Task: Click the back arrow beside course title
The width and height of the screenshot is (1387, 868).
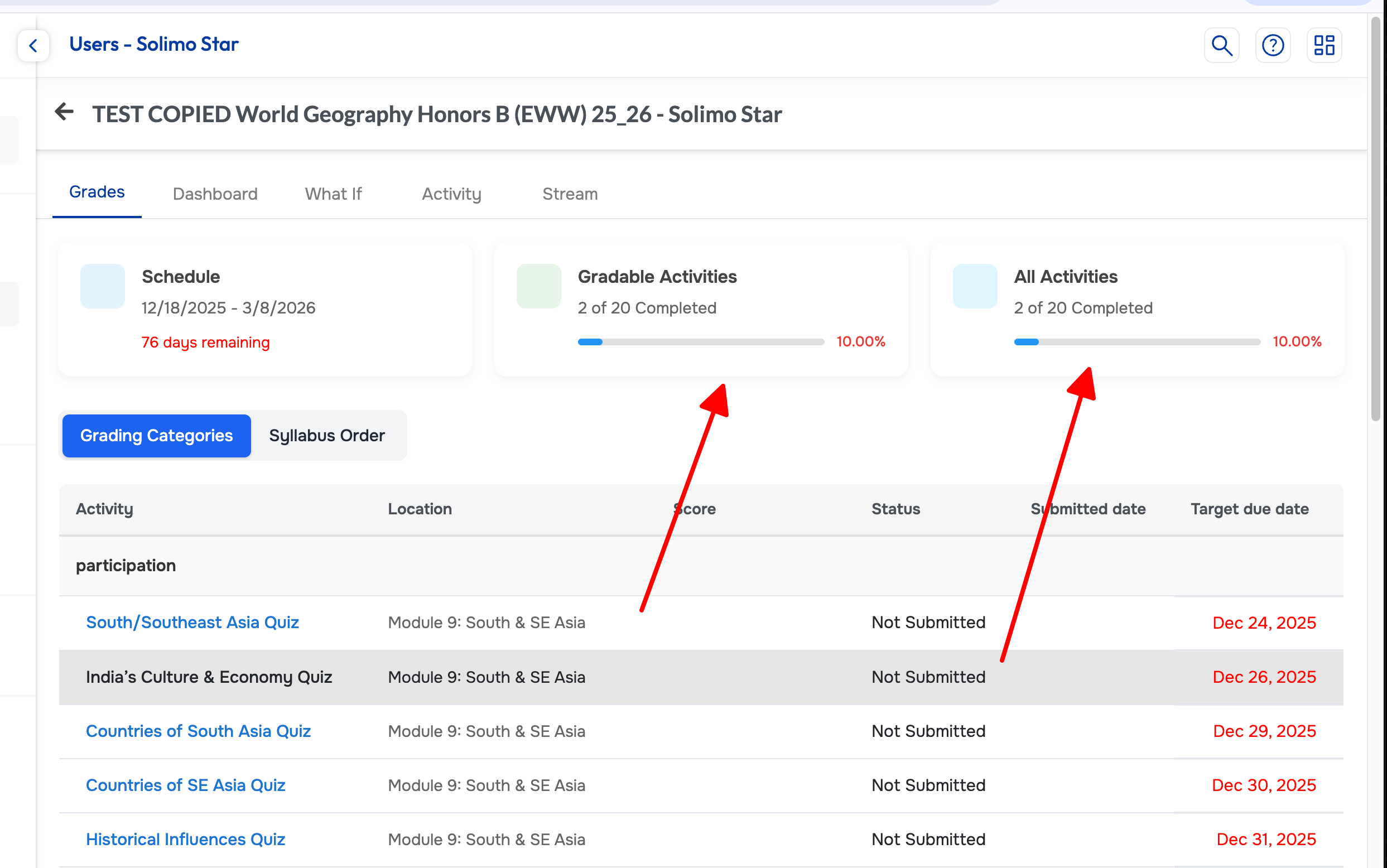Action: [64, 112]
